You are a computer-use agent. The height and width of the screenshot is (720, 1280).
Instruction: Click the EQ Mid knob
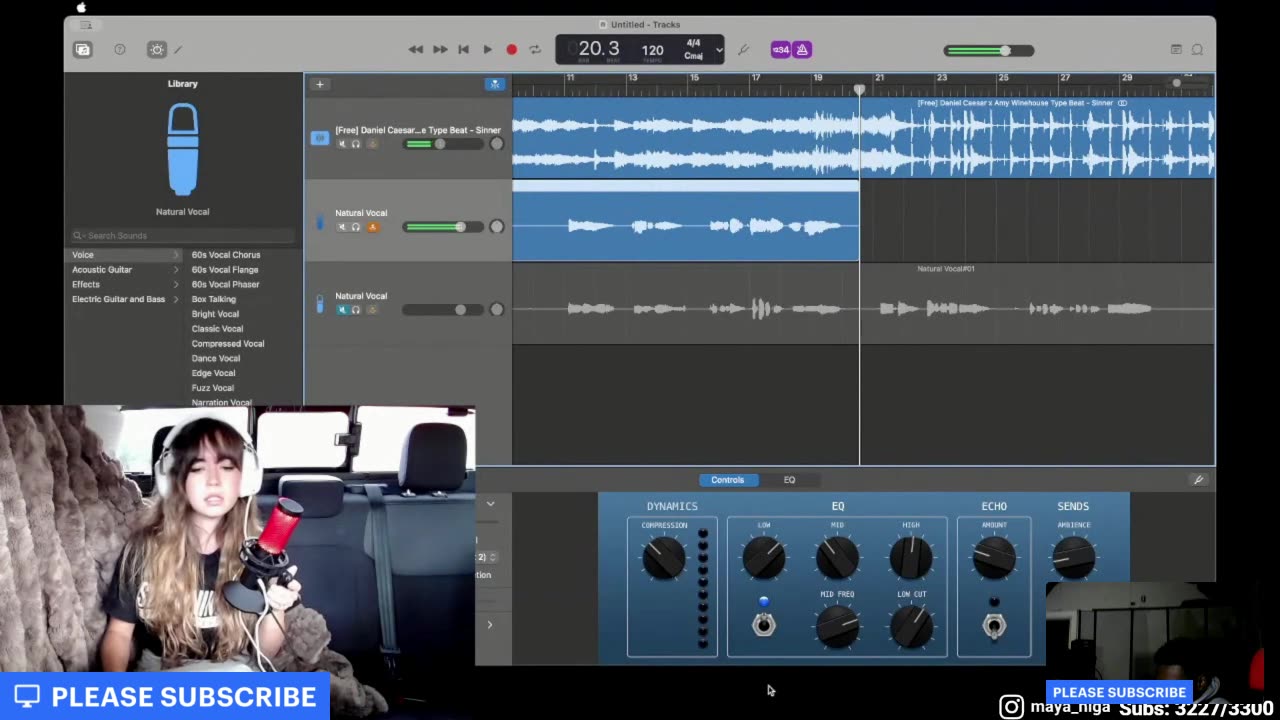(837, 558)
